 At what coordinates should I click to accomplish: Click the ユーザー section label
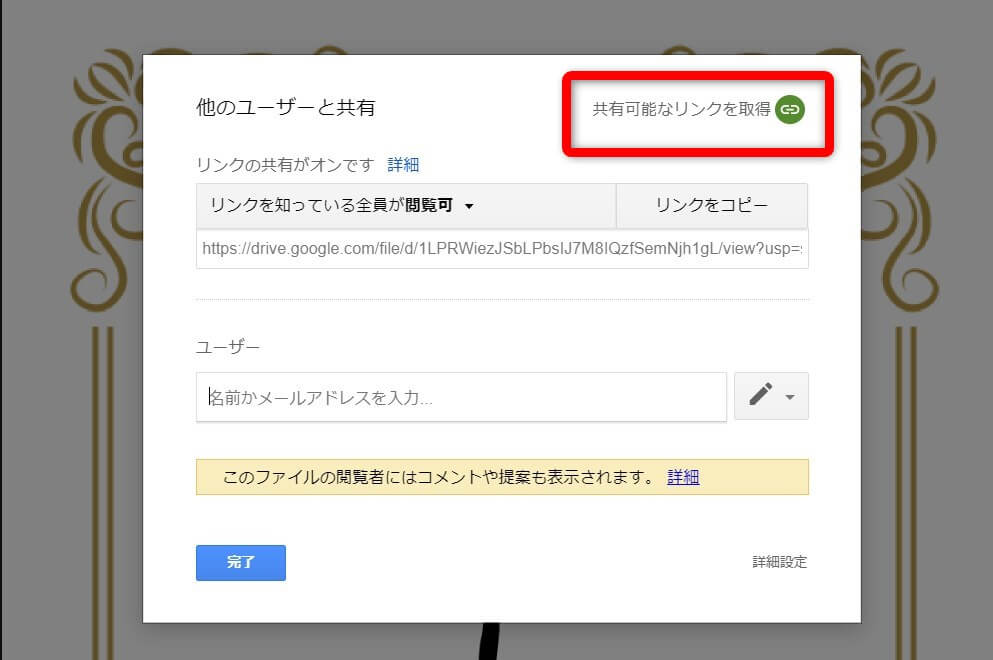tap(227, 347)
